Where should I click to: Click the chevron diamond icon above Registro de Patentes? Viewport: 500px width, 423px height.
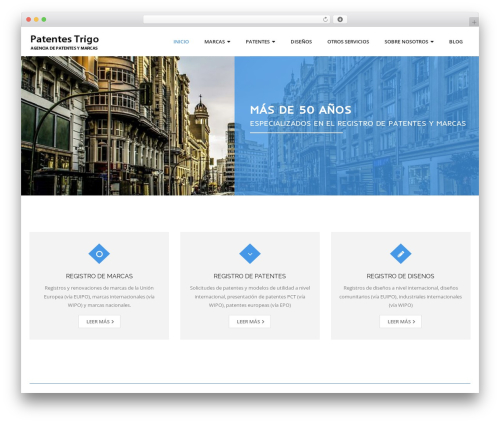pyautogui.click(x=250, y=254)
